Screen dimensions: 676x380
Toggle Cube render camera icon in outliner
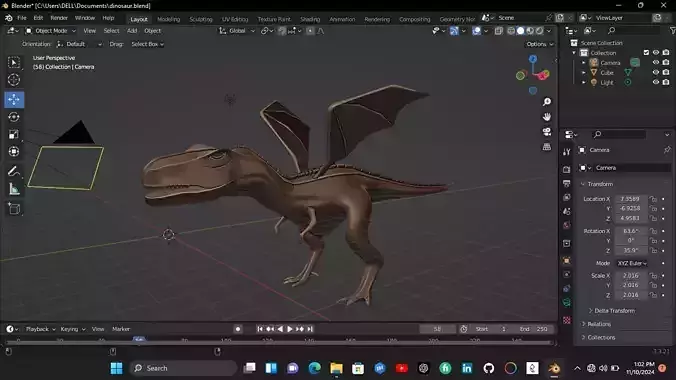coord(666,72)
